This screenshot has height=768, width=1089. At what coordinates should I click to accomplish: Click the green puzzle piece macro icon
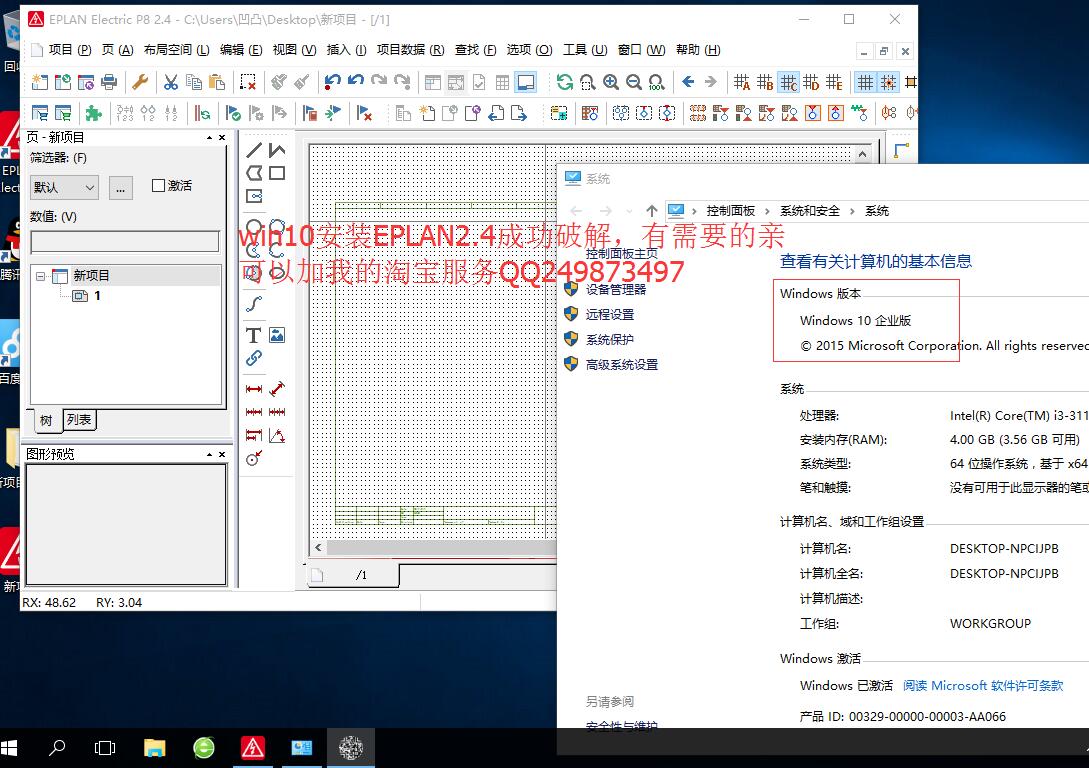pos(94,112)
